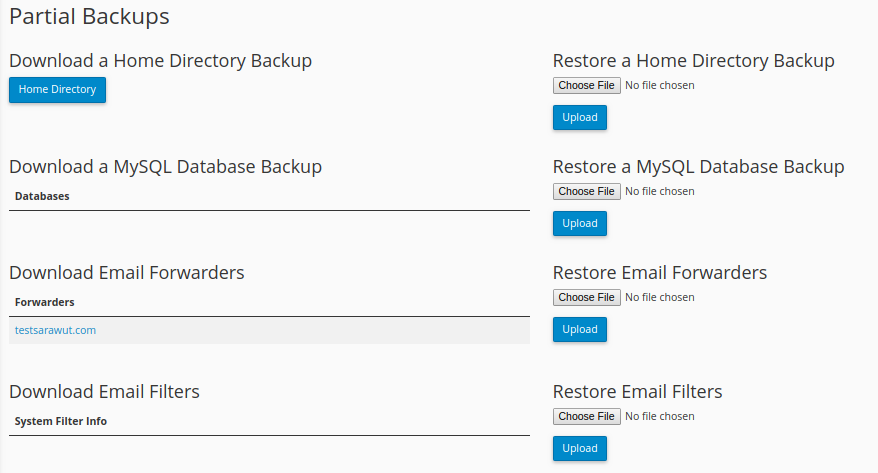Viewport: 878px width, 473px height.
Task: Click 'No file chosen' under Email Filters restore
Action: click(x=659, y=417)
